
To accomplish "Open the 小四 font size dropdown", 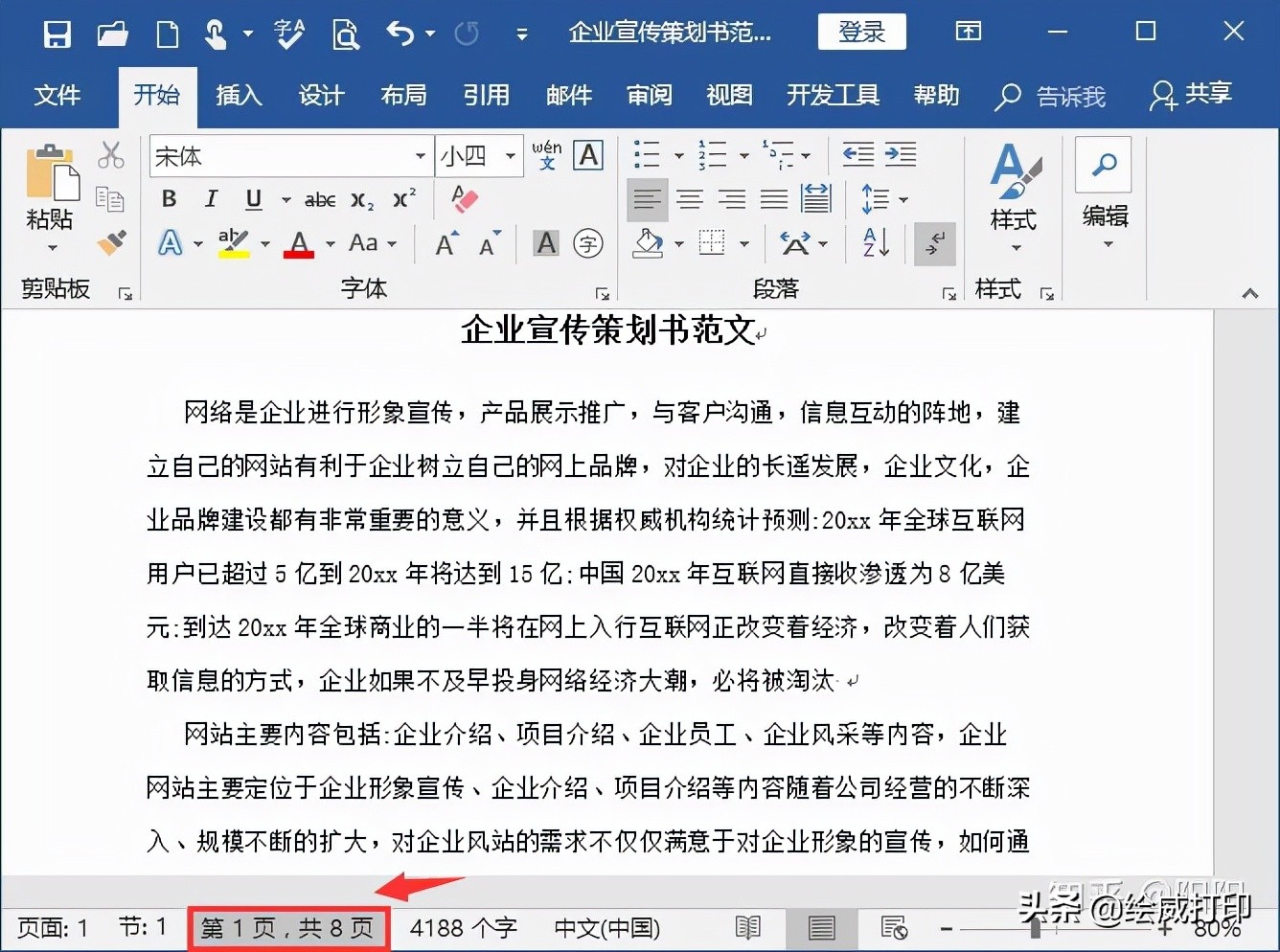I will point(509,155).
